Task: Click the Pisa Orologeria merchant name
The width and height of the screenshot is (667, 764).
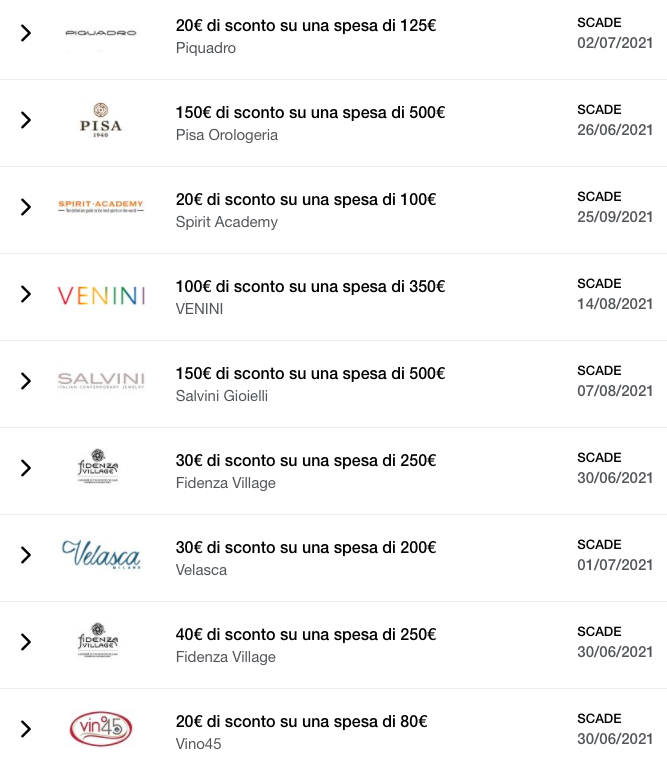Action: [x=227, y=135]
